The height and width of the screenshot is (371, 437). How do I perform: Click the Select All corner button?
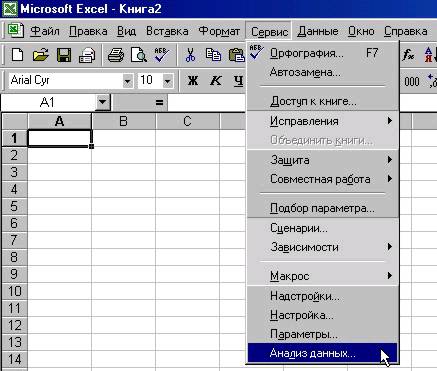coord(14,121)
